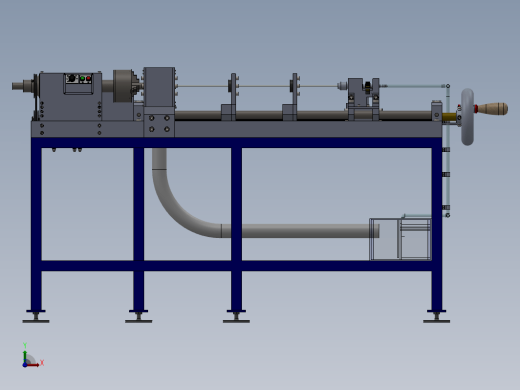Click the wooden crank handle
Screen dimensions: 520x390
(493, 109)
